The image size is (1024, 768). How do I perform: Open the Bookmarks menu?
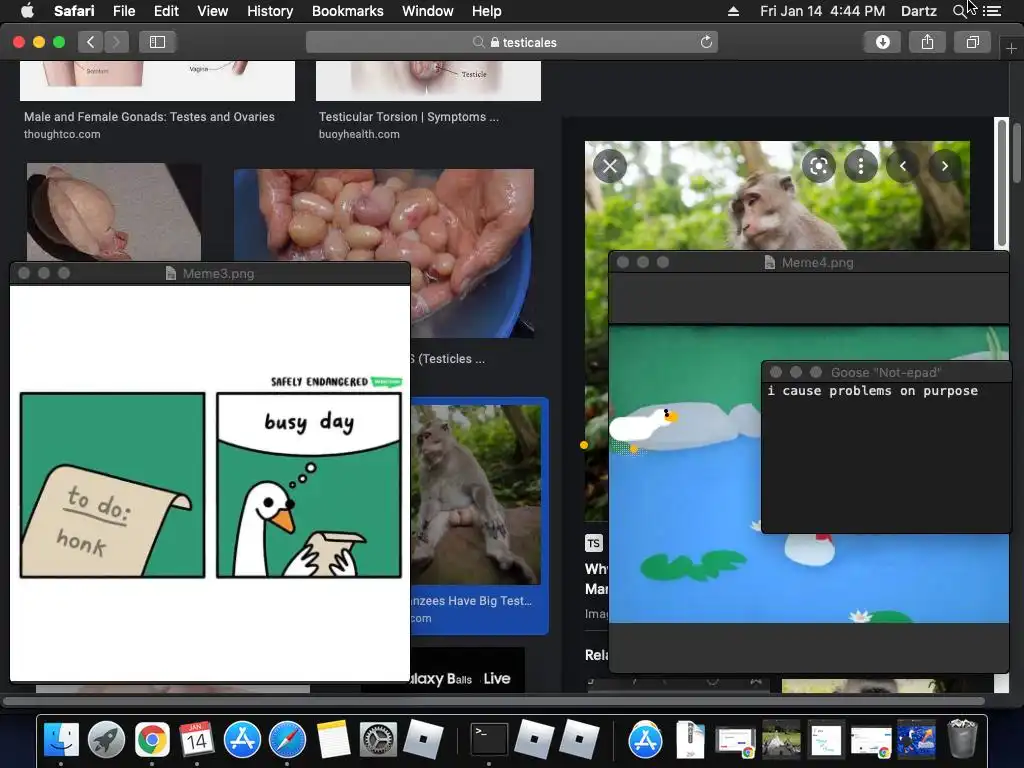(347, 11)
